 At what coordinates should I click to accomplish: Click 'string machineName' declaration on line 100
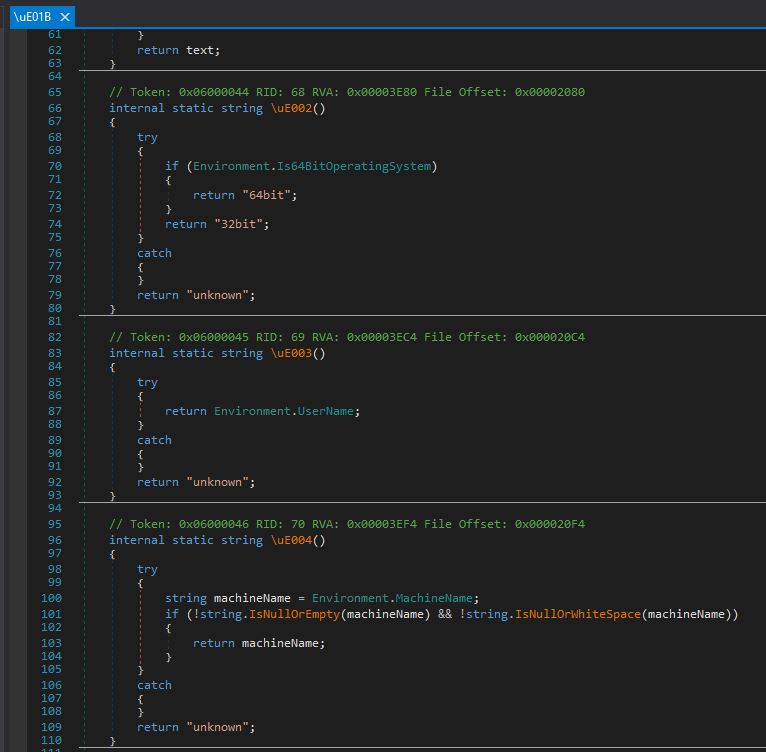click(x=228, y=598)
